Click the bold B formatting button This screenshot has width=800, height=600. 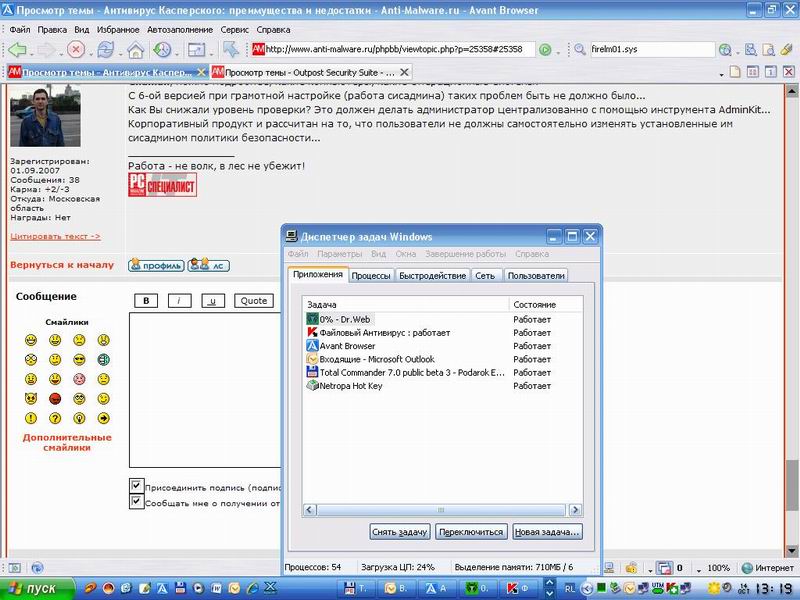(146, 301)
